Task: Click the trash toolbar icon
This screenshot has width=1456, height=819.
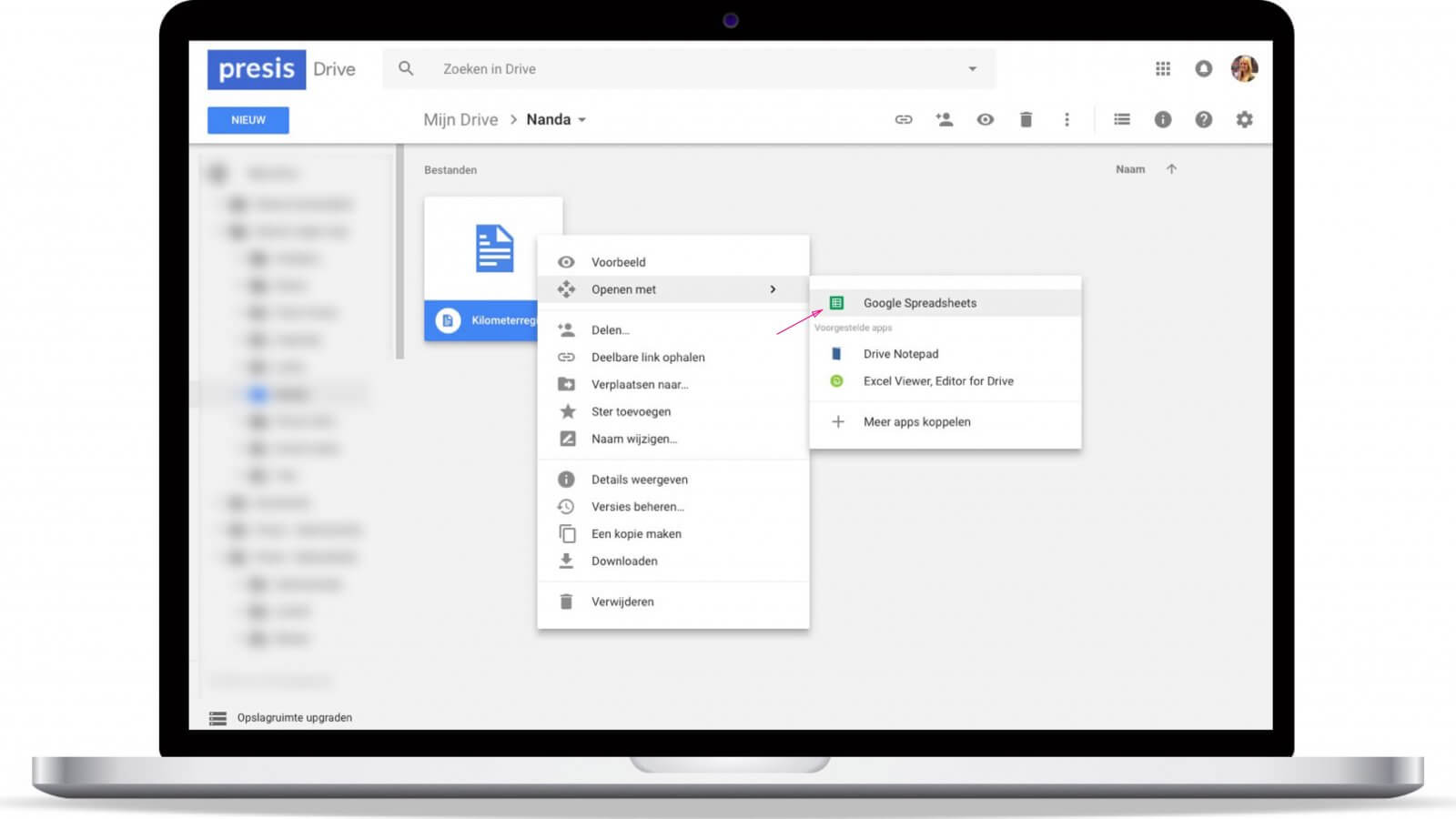Action: pos(1026,119)
